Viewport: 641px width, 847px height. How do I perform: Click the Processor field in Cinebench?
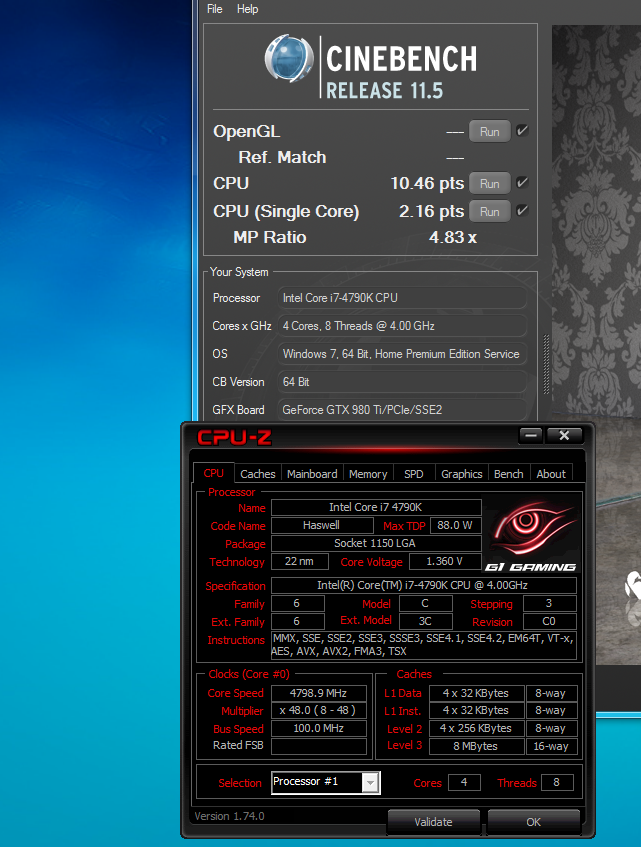click(402, 298)
